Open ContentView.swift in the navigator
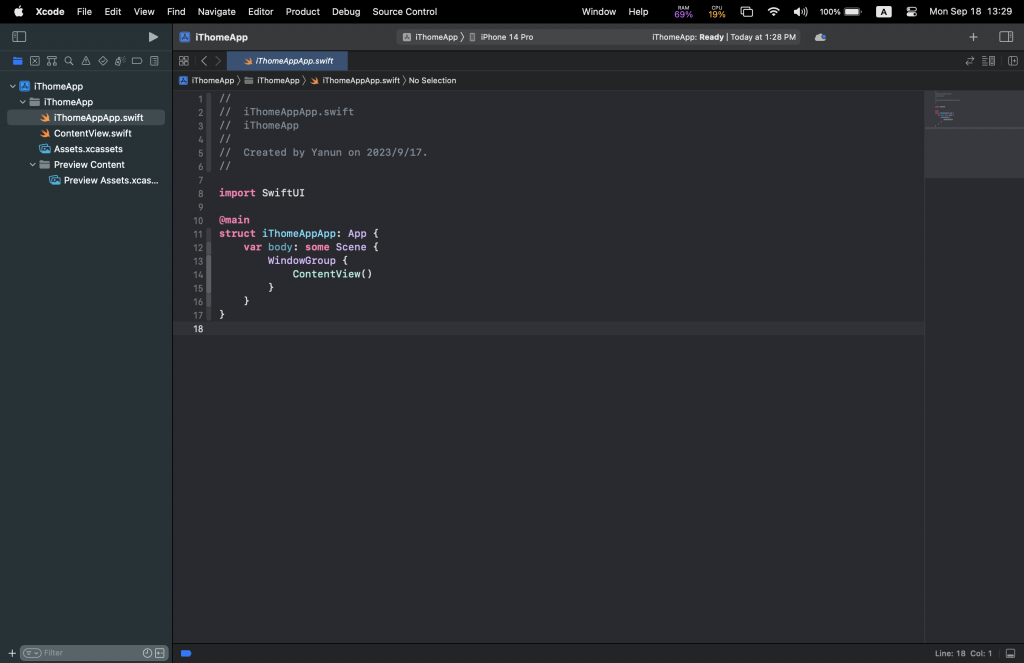1024x663 pixels. tap(86, 133)
